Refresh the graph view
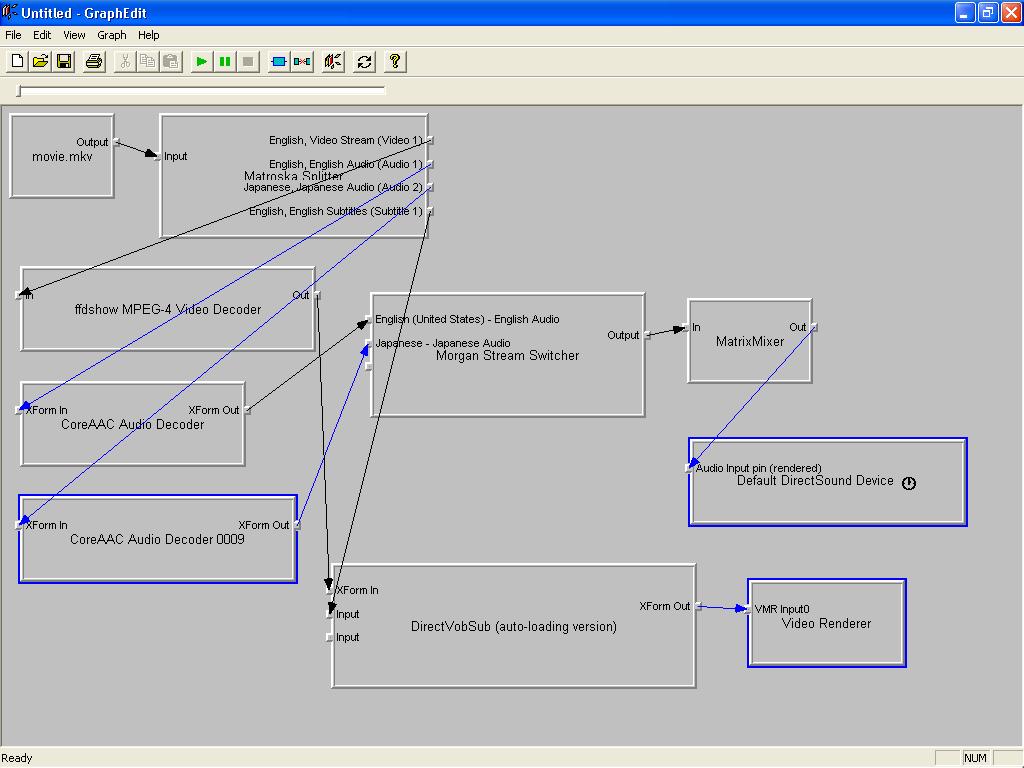The height and width of the screenshot is (768, 1024). point(364,61)
